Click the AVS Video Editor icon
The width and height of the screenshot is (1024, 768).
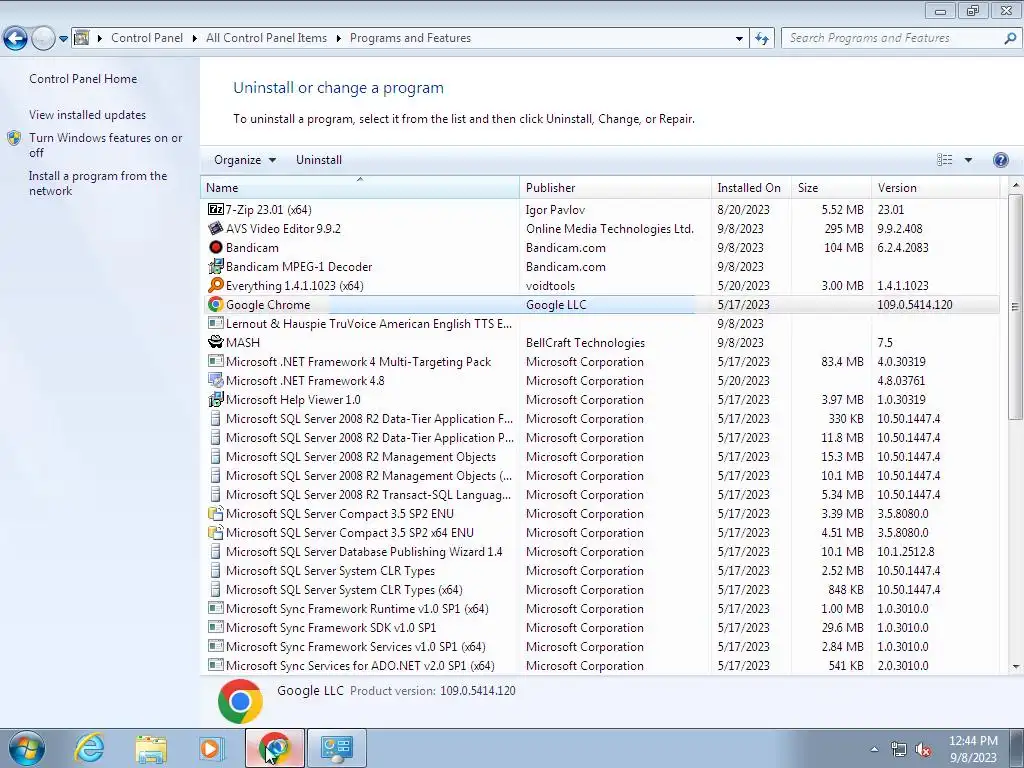[216, 229]
